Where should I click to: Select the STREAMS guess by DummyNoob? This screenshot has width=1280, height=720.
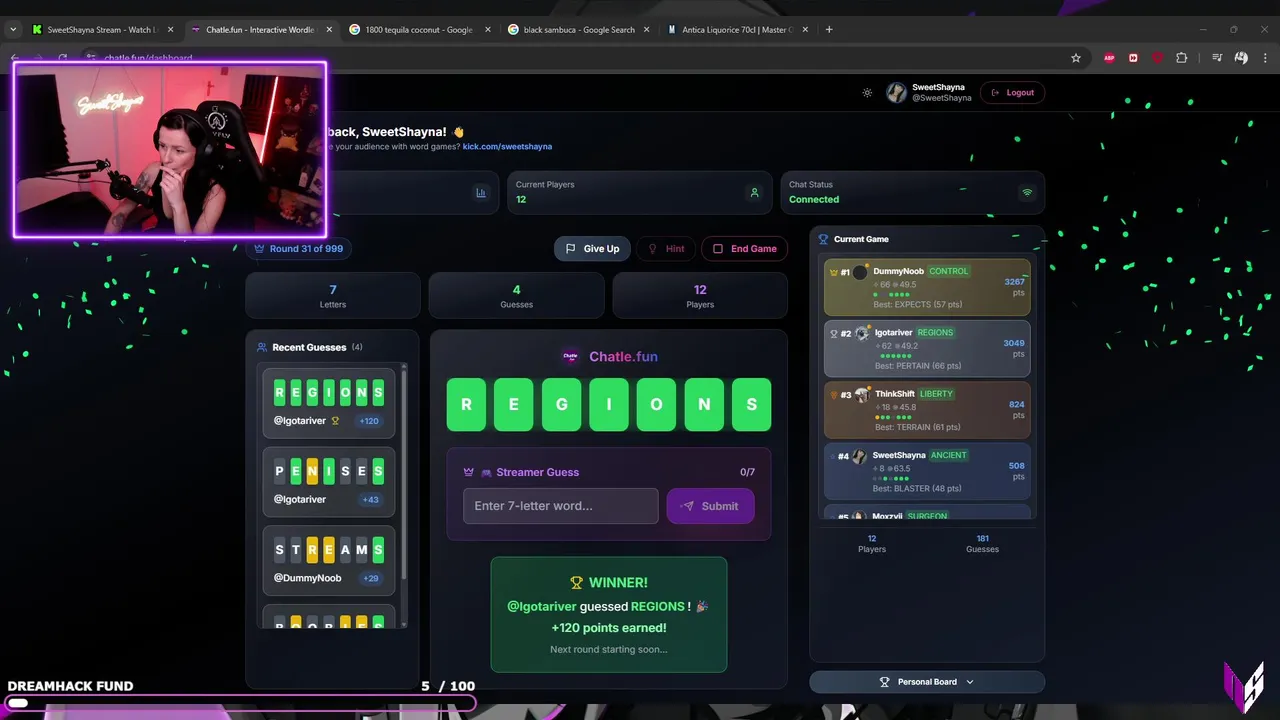pyautogui.click(x=329, y=559)
